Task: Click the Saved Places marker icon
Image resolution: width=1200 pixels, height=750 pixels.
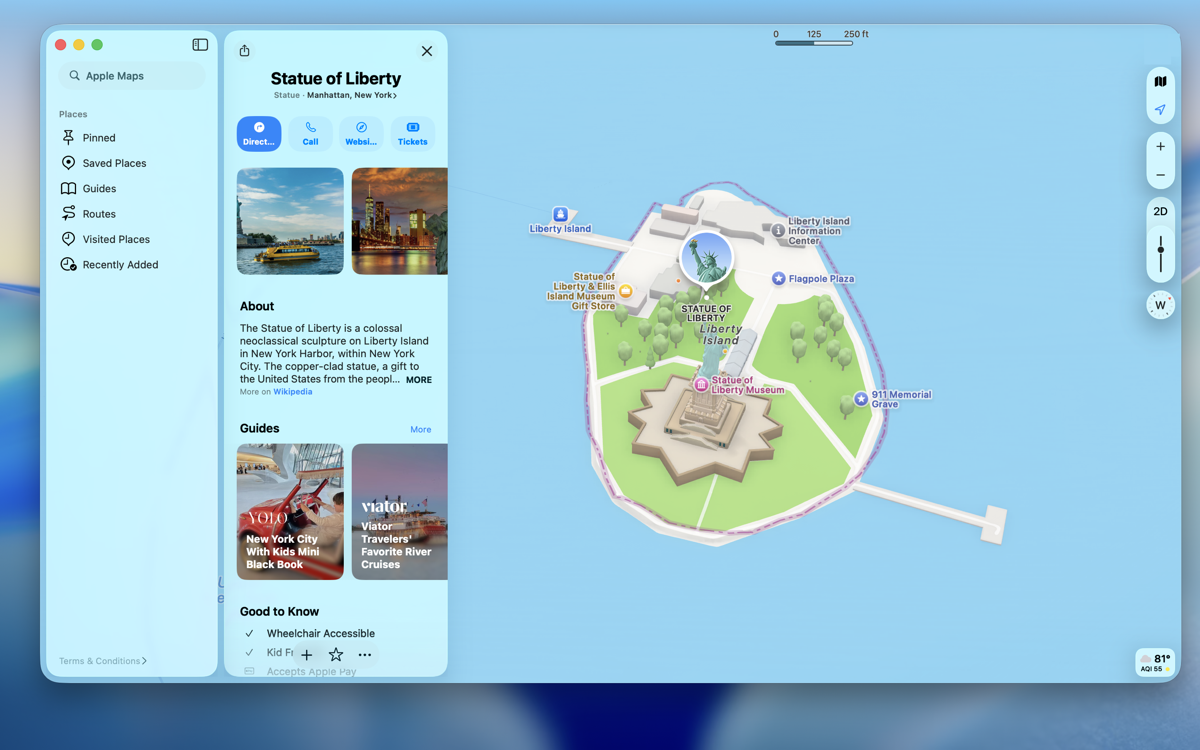Action: click(x=68, y=163)
